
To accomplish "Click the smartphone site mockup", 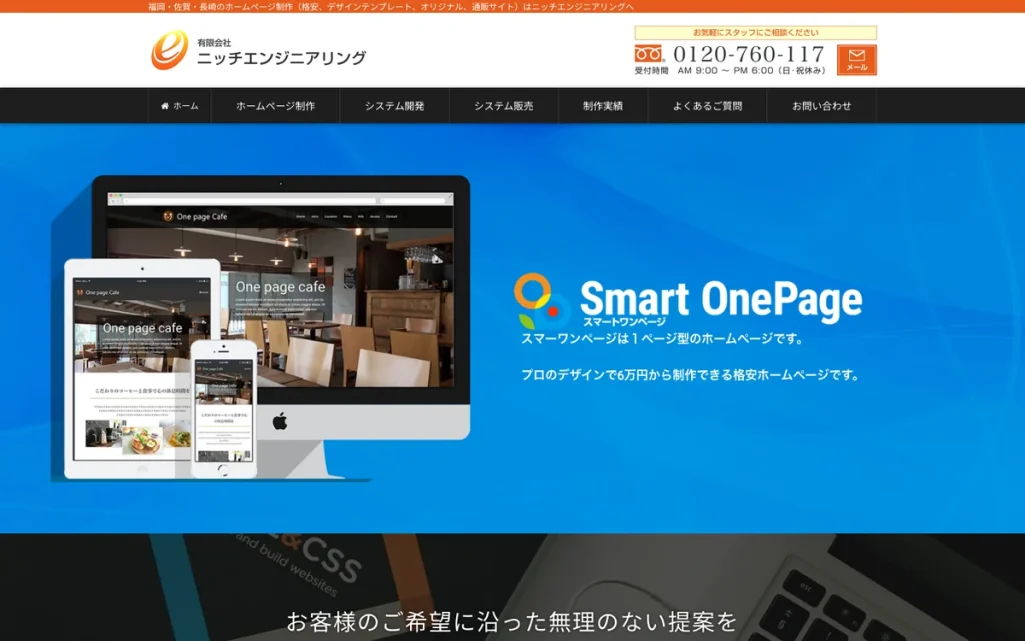I will pos(224,408).
